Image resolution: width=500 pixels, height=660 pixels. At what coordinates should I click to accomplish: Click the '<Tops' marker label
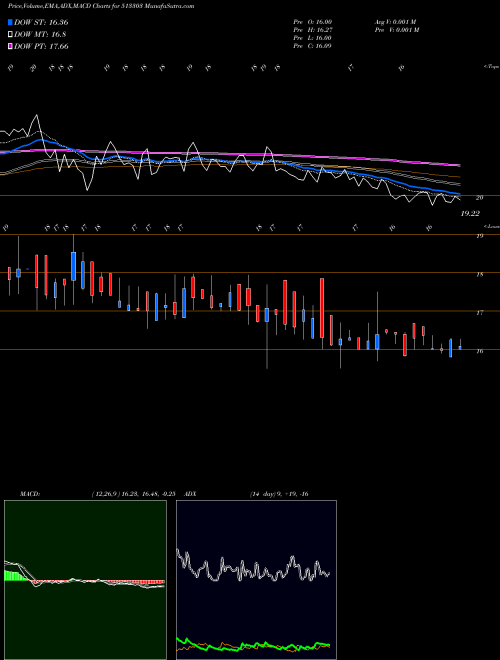click(x=491, y=67)
